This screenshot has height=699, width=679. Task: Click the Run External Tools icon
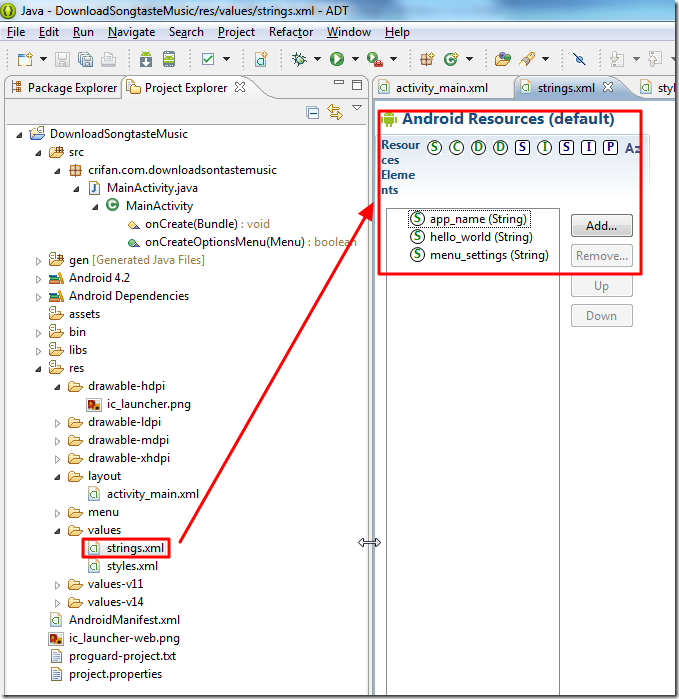(374, 59)
